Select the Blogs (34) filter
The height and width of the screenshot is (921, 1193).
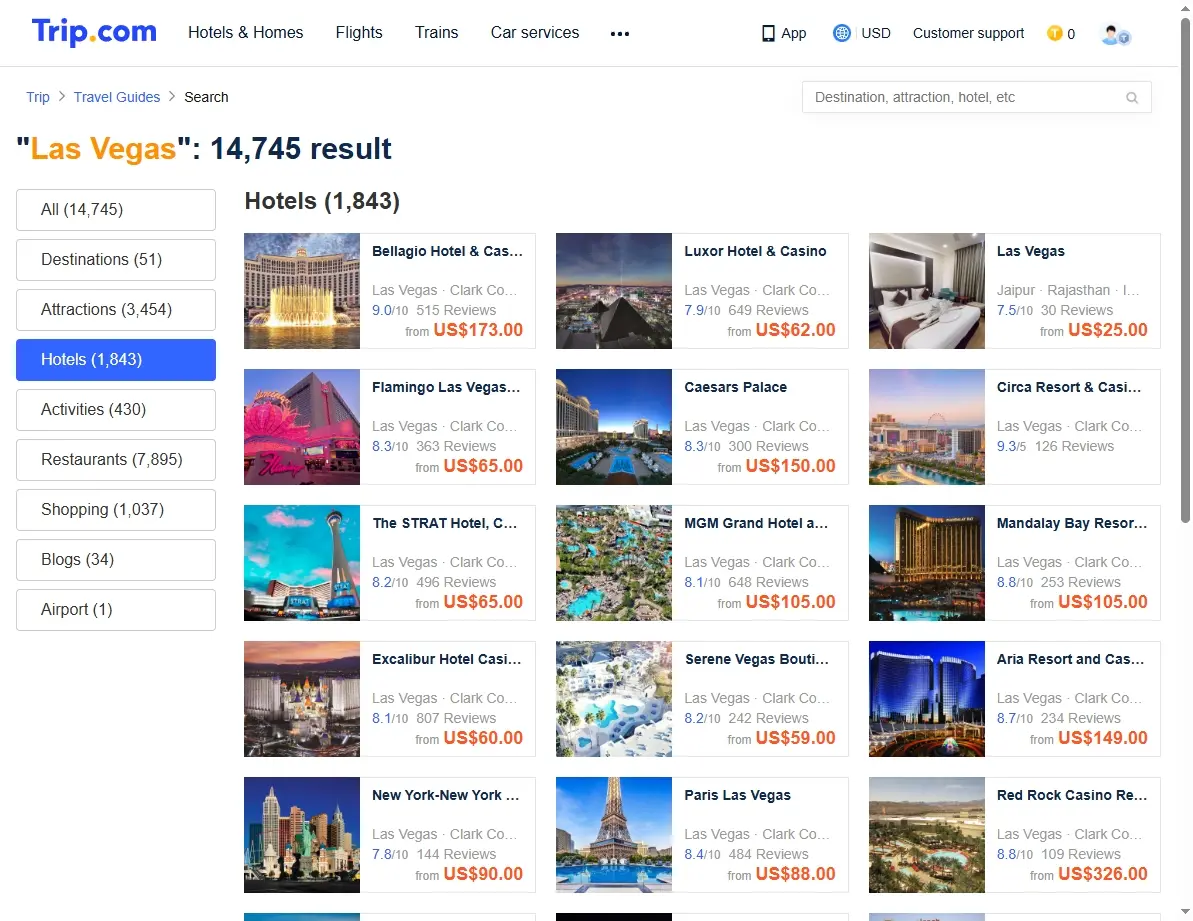point(116,559)
